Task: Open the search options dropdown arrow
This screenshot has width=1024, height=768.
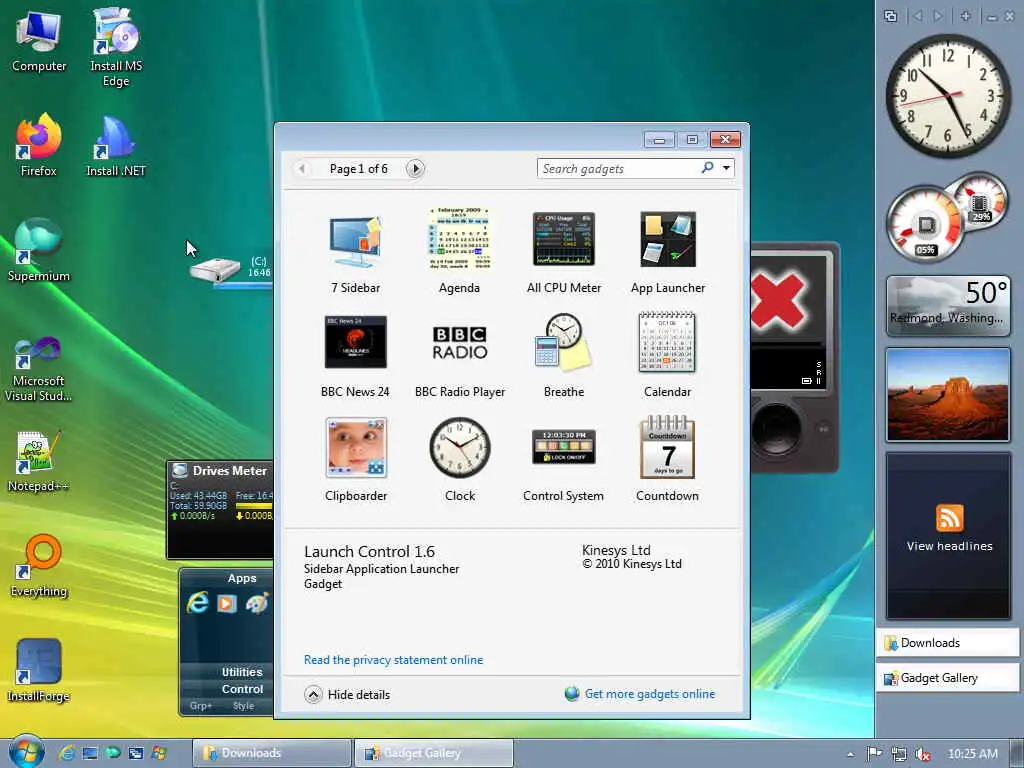Action: click(x=726, y=168)
